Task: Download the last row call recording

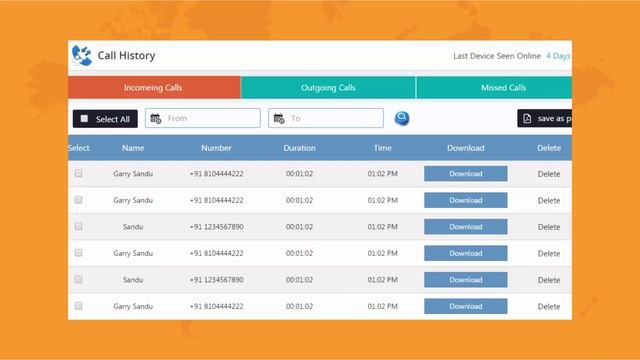Action: (466, 306)
